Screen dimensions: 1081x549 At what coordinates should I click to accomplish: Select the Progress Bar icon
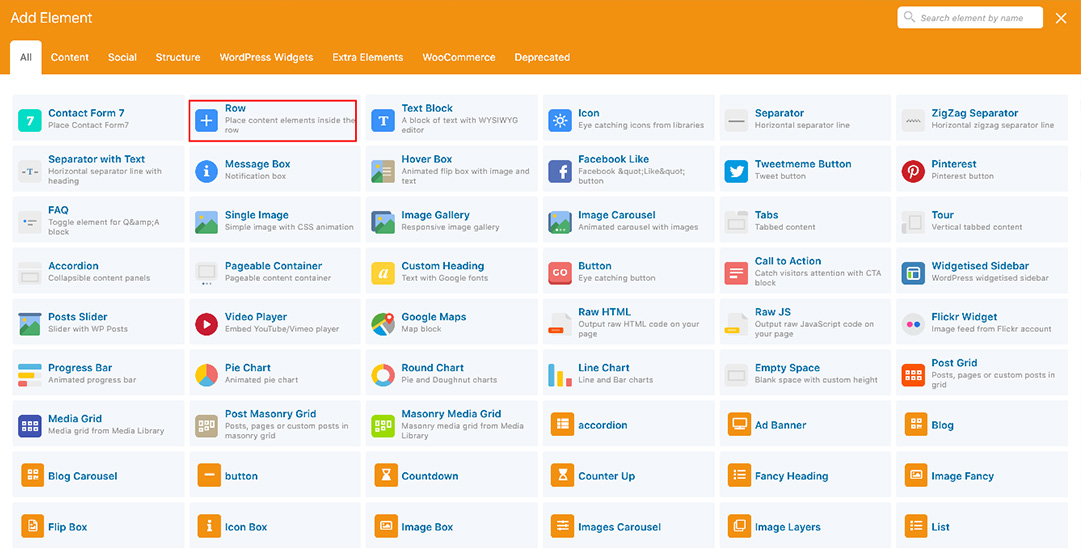point(30,375)
